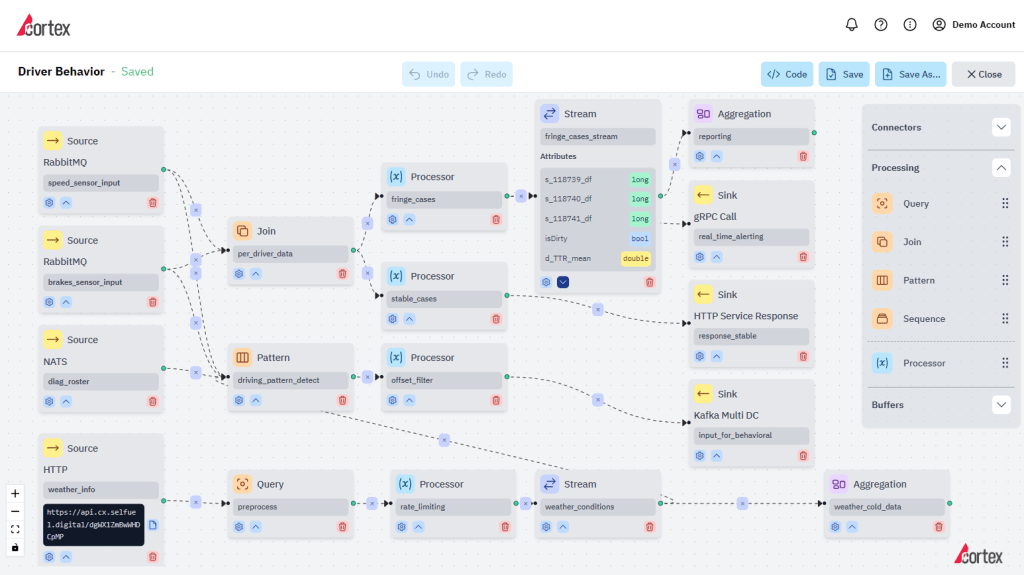Toggle the canvas lock control
The height and width of the screenshot is (575, 1024).
coord(15,547)
